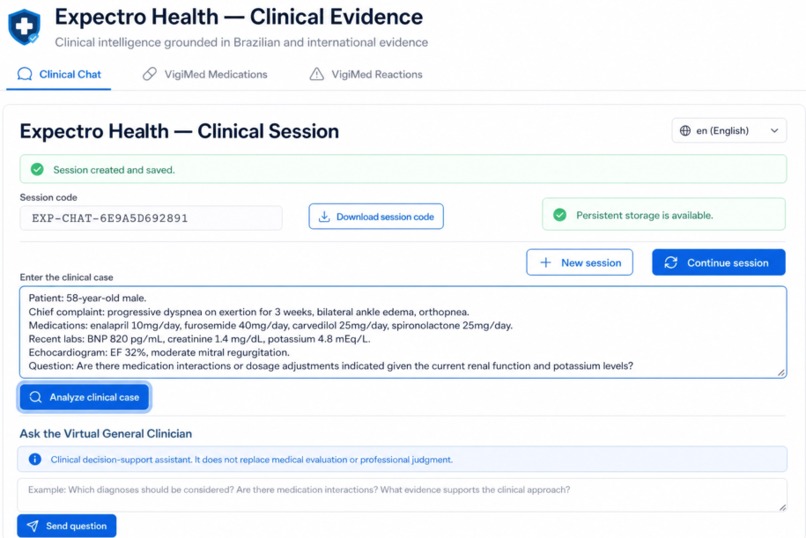Click the 'Ask the Virtual General Clinician' heading
The width and height of the screenshot is (806, 538).
(106, 434)
